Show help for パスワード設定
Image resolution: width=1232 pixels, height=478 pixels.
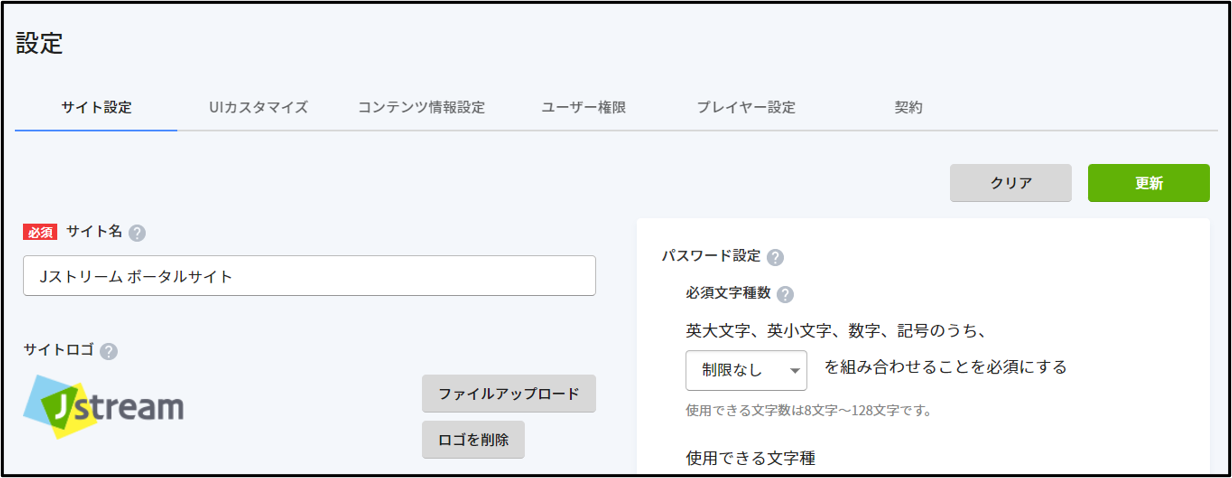775,257
